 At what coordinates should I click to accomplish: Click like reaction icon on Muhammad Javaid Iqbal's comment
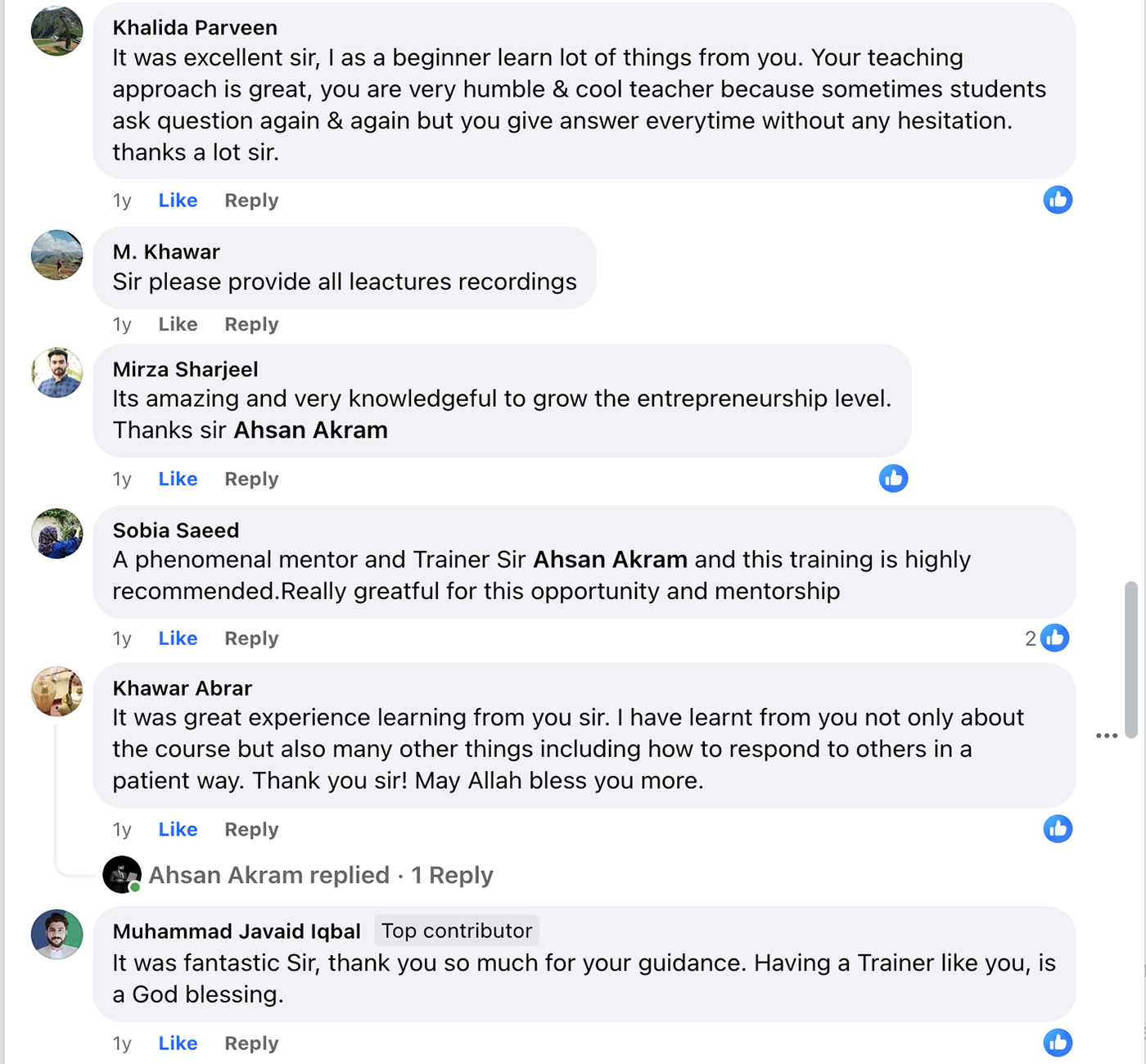point(1058,1043)
